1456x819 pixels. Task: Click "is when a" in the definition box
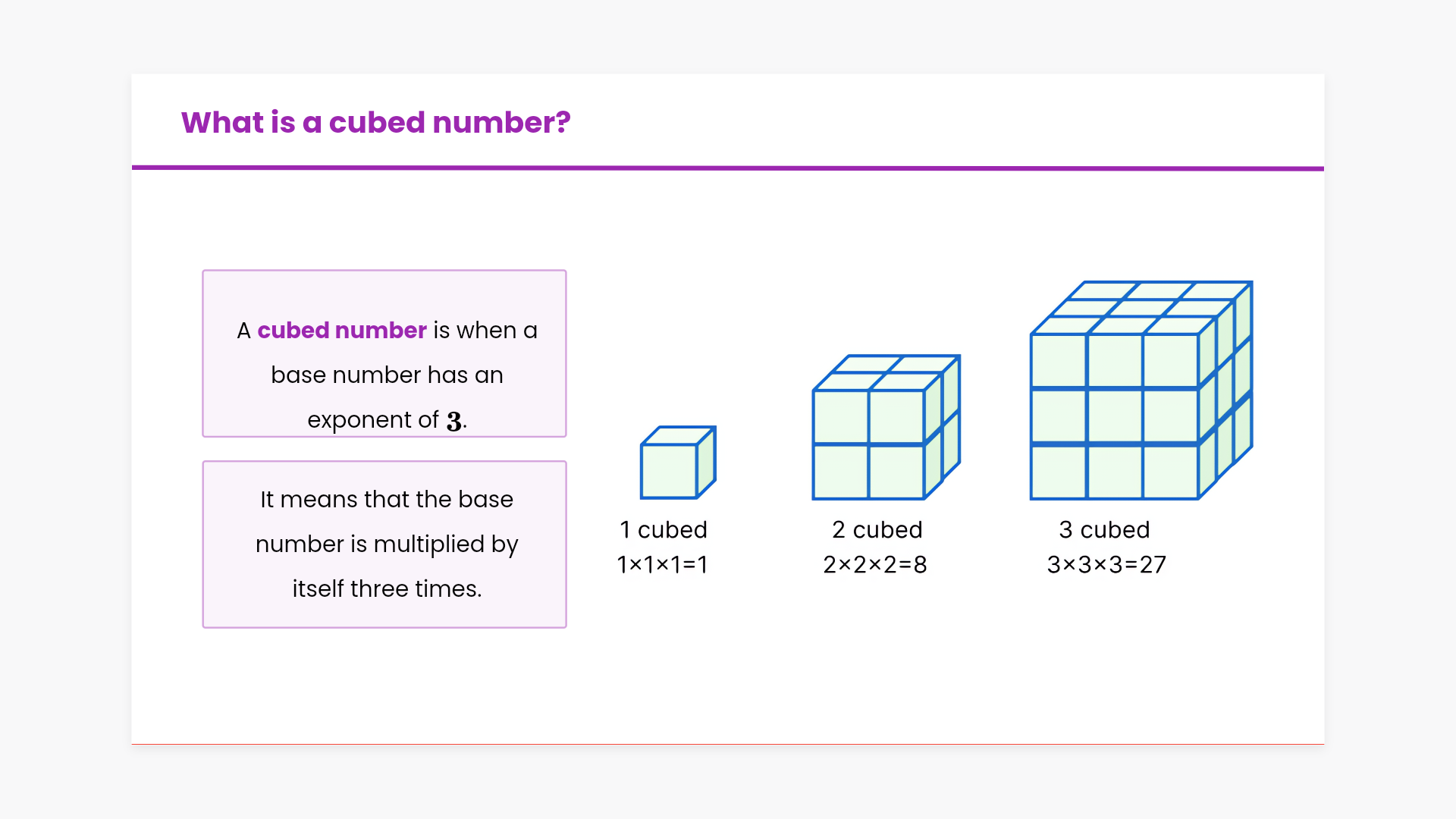point(485,331)
